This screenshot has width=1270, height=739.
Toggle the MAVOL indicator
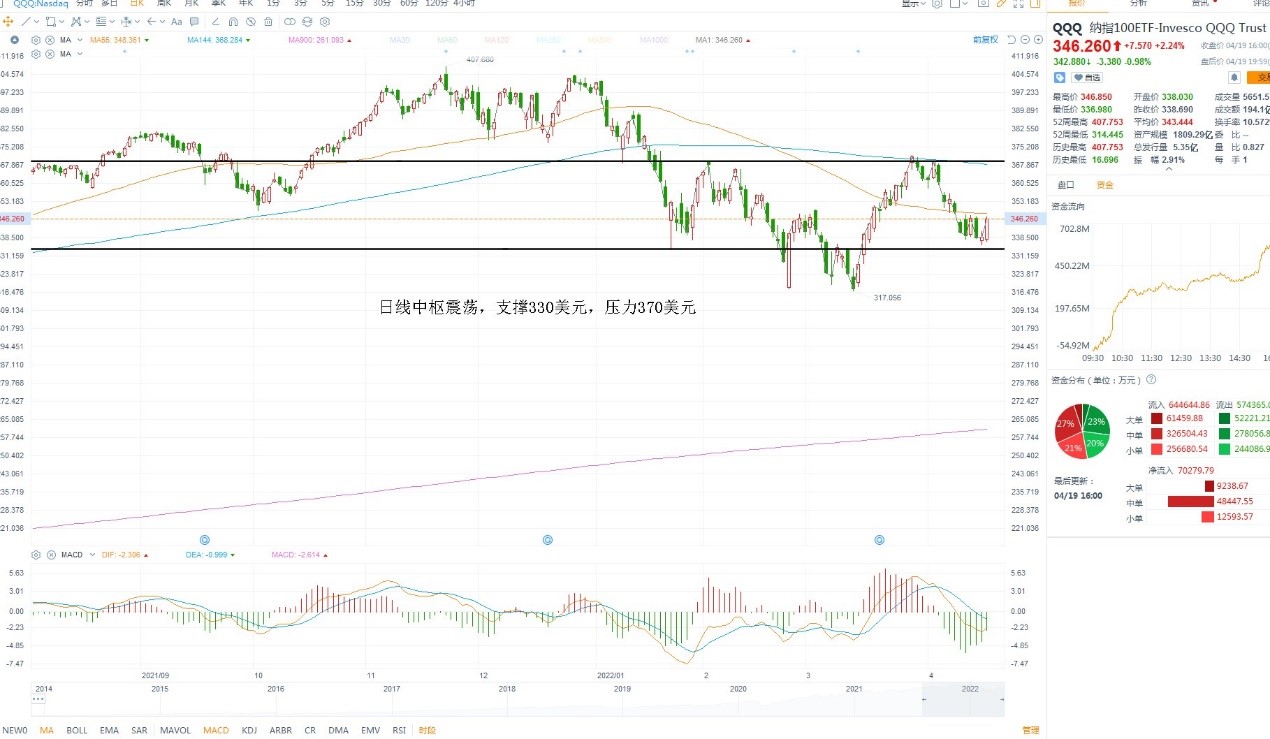click(175, 730)
